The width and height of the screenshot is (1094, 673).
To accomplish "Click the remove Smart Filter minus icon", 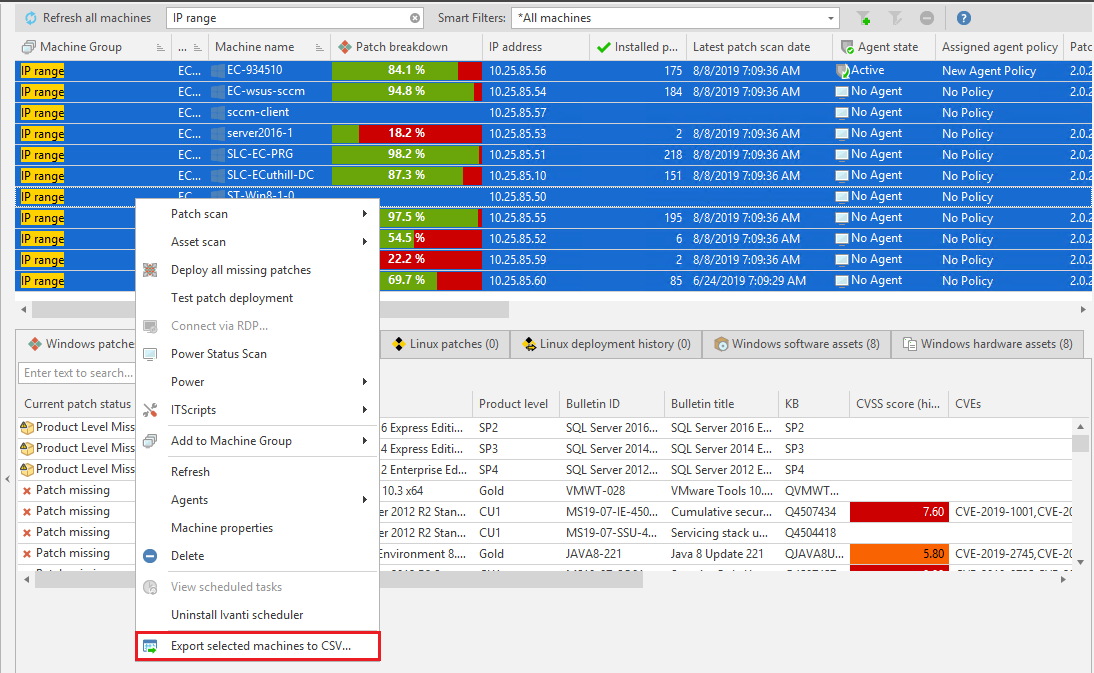I will pyautogui.click(x=926, y=17).
